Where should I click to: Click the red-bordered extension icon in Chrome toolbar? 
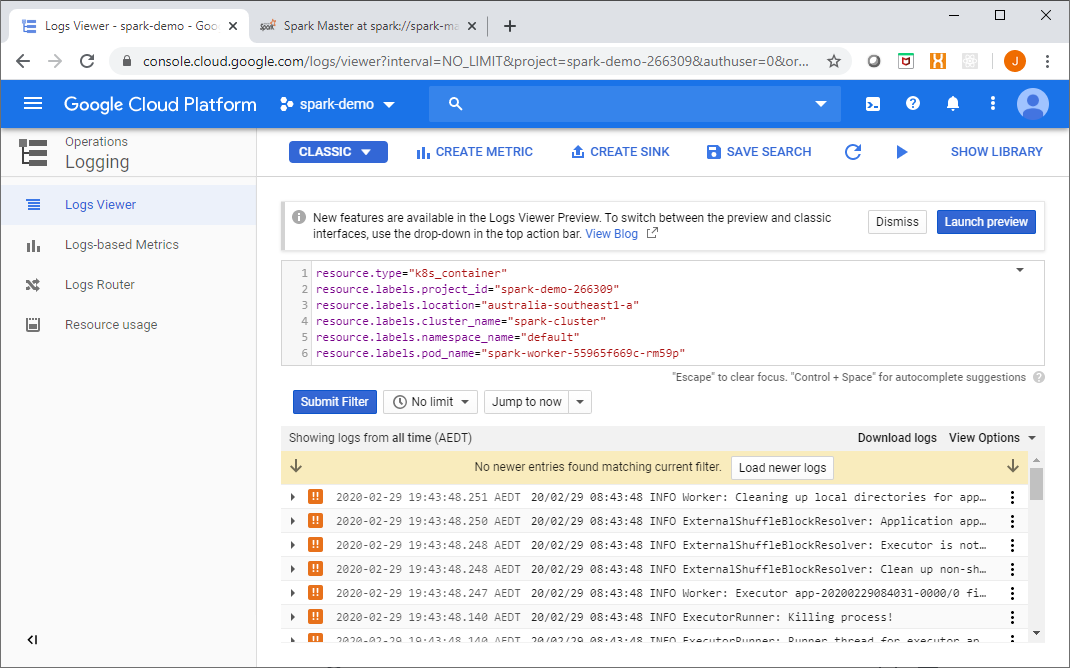(x=906, y=61)
